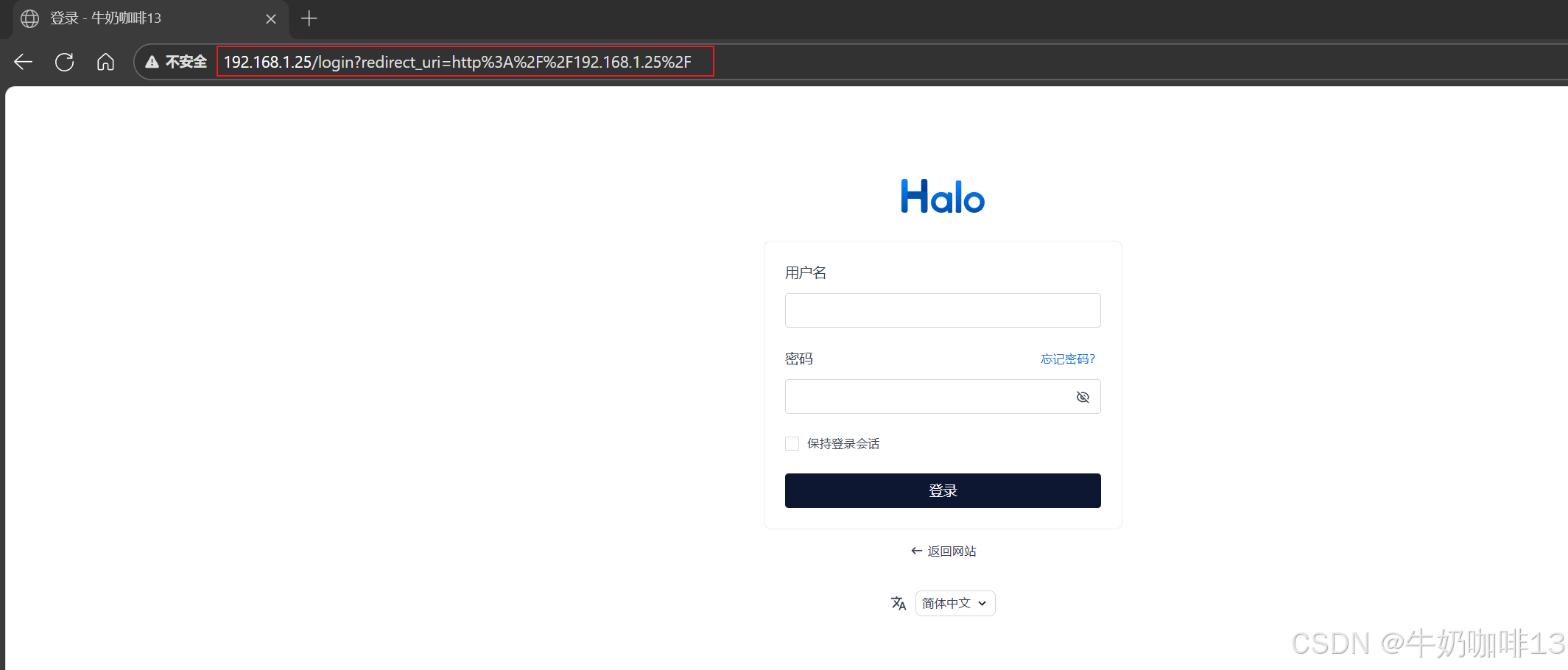Select the 登录 - 牛奶咖啡13 browser tab

pyautogui.click(x=150, y=18)
